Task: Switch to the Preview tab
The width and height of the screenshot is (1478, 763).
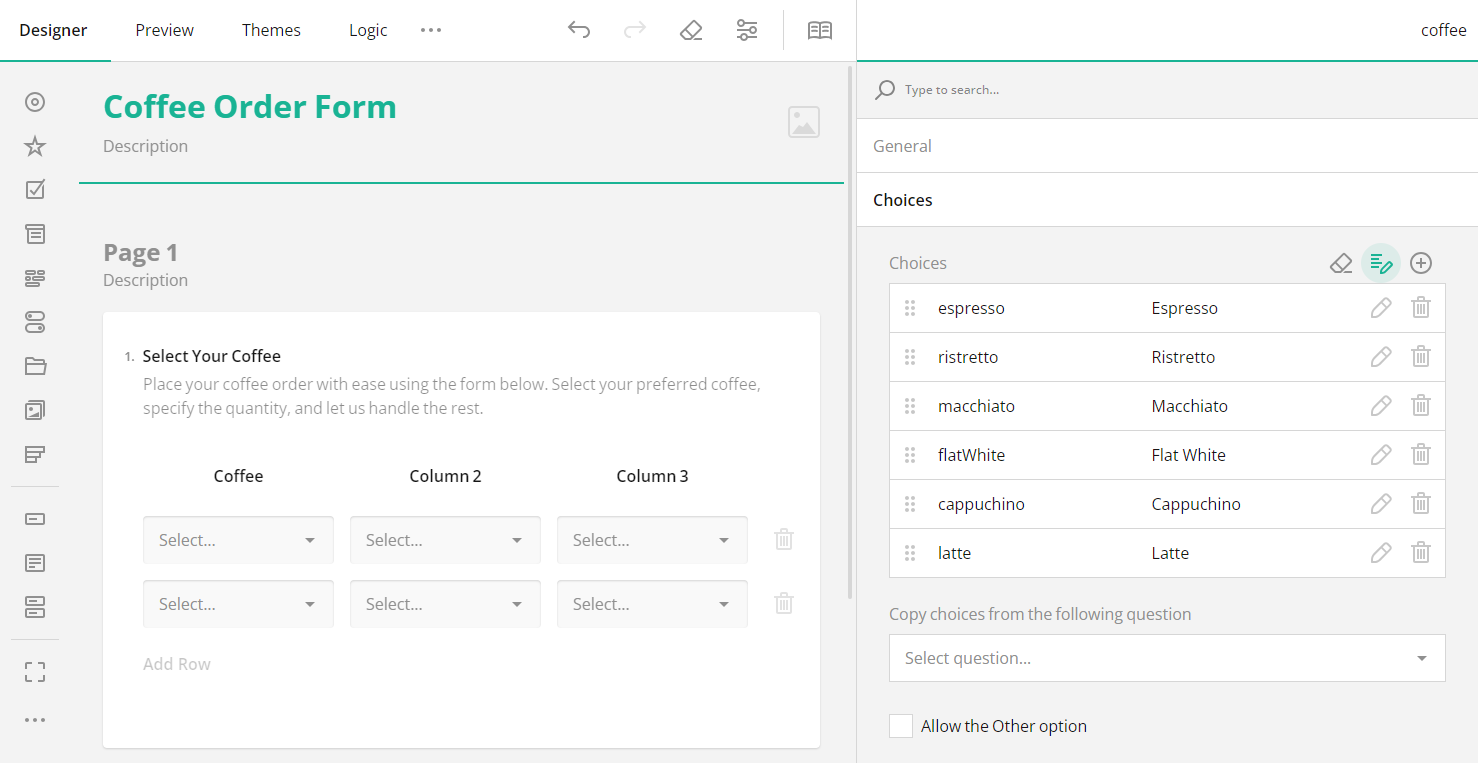Action: tap(164, 30)
